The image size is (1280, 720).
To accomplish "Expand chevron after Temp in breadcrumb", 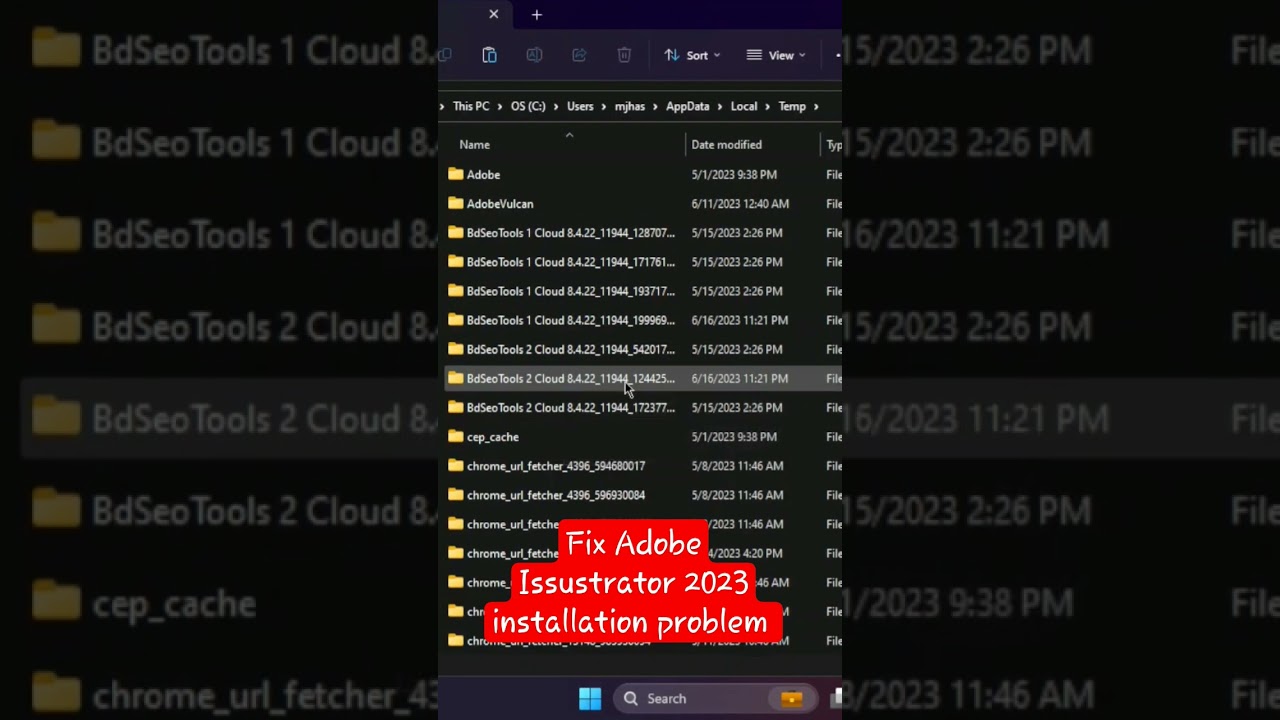I will tap(816, 106).
